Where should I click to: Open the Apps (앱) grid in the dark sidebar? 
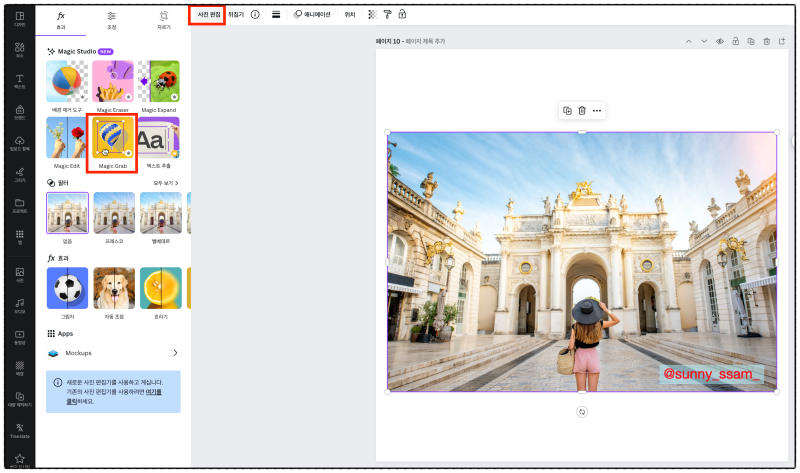pos(19,237)
